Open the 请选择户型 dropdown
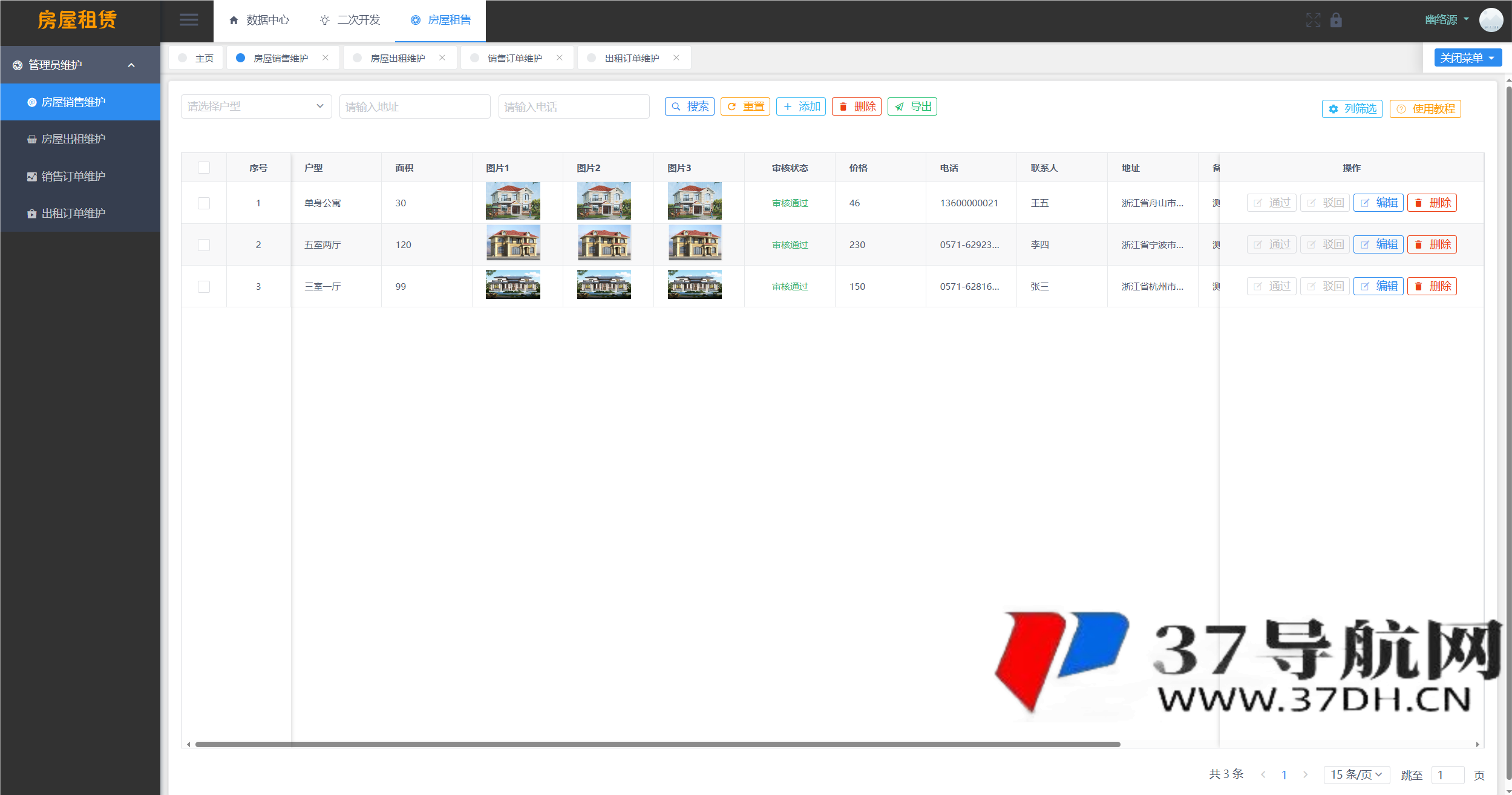This screenshot has width=1512, height=795. (x=255, y=106)
